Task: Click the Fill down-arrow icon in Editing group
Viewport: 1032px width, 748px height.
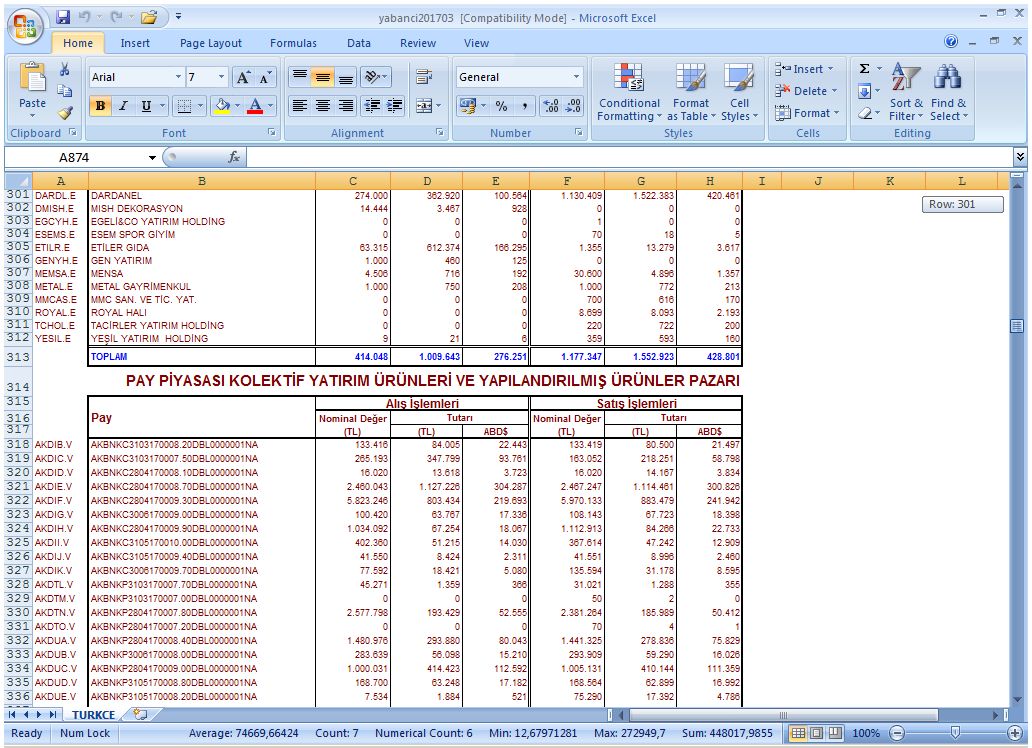Action: [x=865, y=92]
